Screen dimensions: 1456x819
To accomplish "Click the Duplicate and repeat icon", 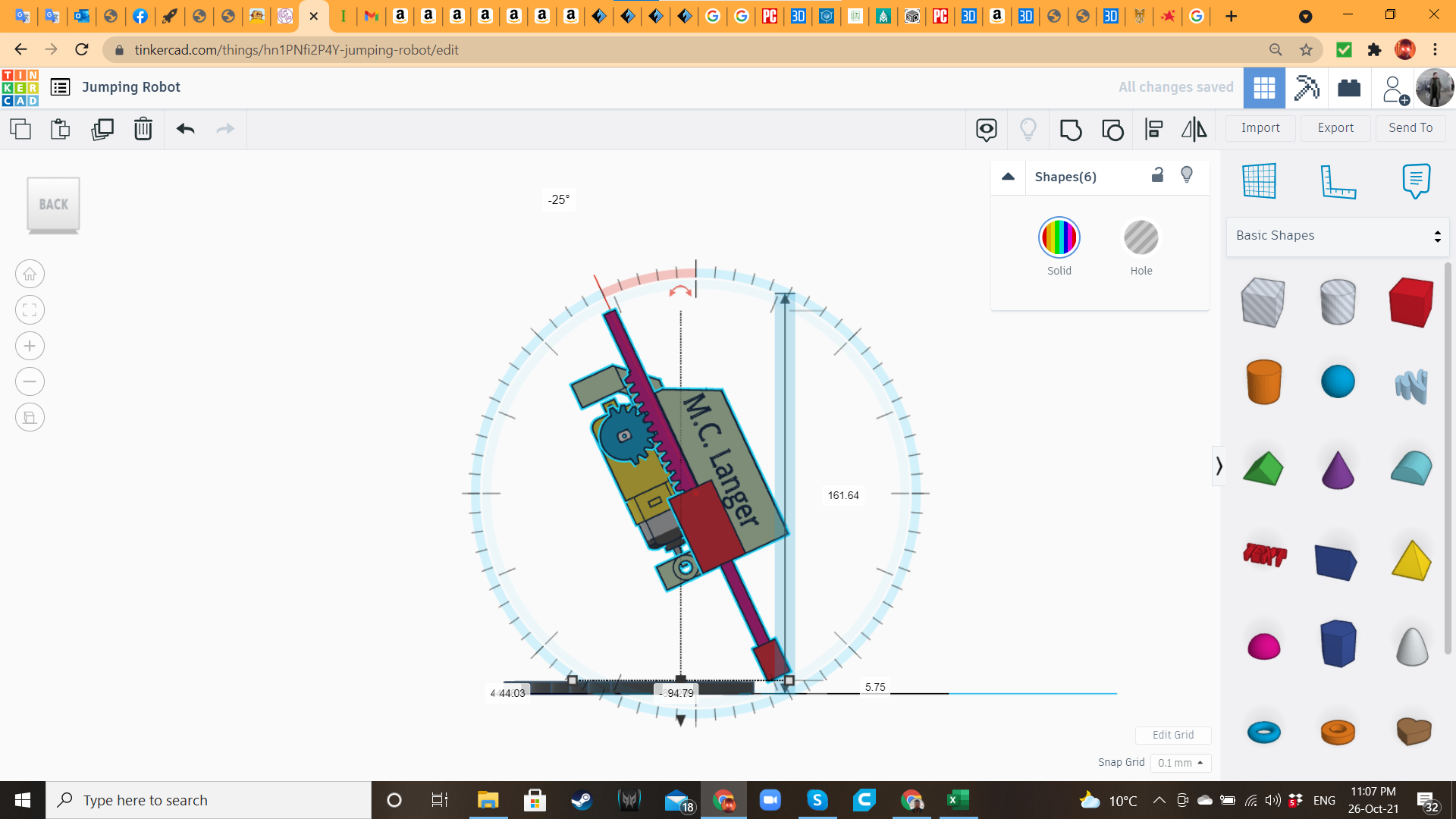I will coord(102,129).
